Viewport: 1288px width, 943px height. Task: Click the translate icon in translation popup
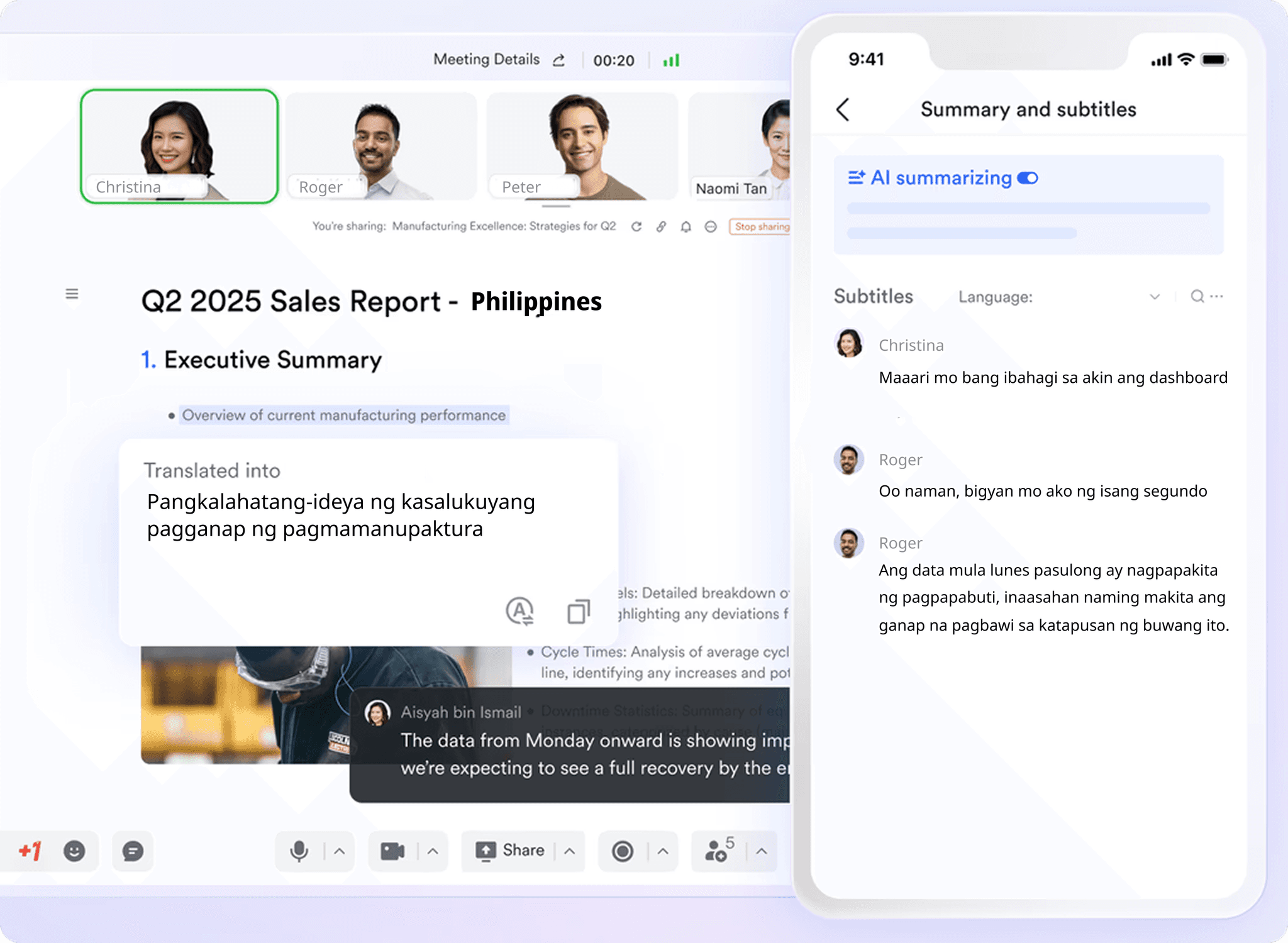519,610
